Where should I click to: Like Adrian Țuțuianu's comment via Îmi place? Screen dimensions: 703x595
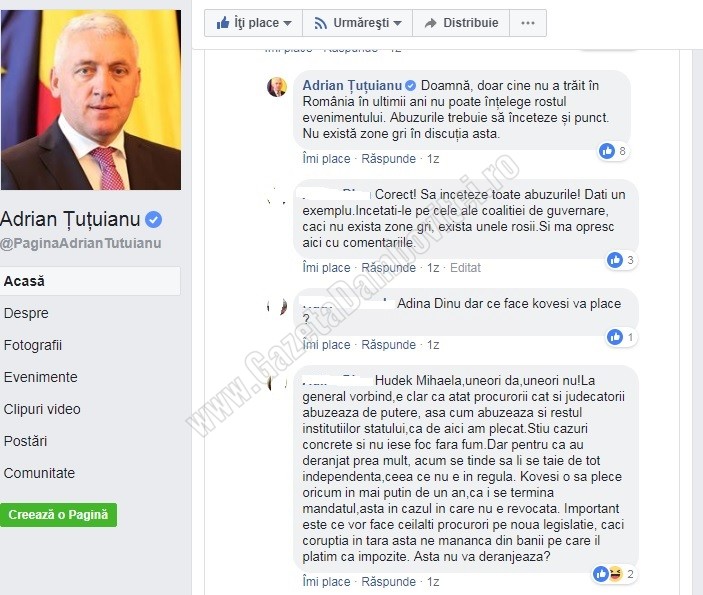(326, 159)
